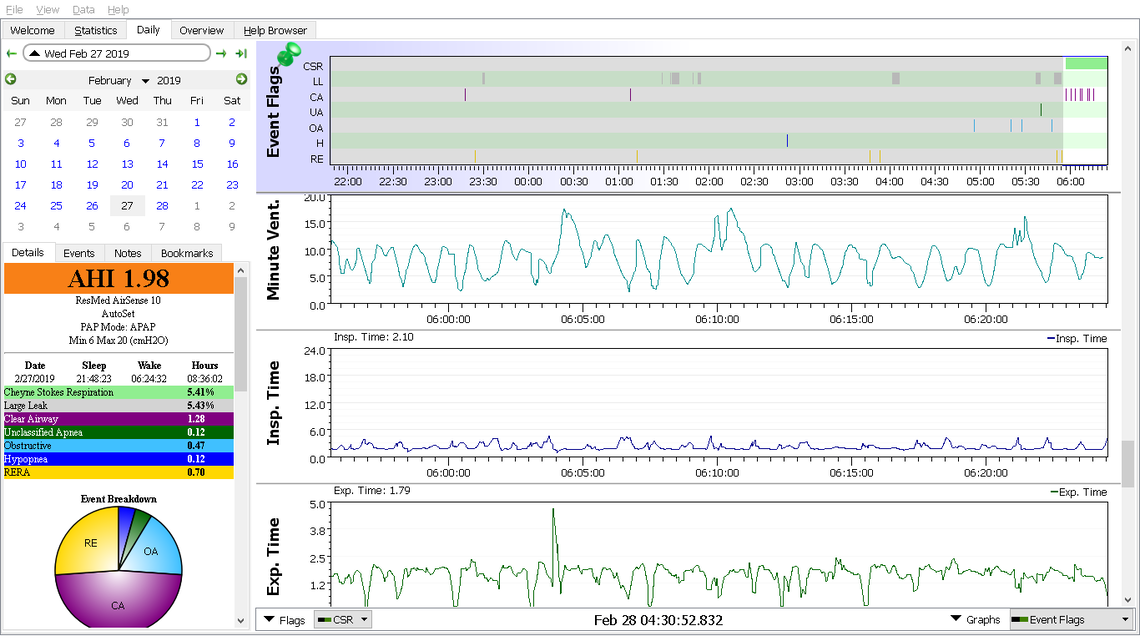Click next month green circle arrow
Screen dimensions: 1140x641
[241, 80]
